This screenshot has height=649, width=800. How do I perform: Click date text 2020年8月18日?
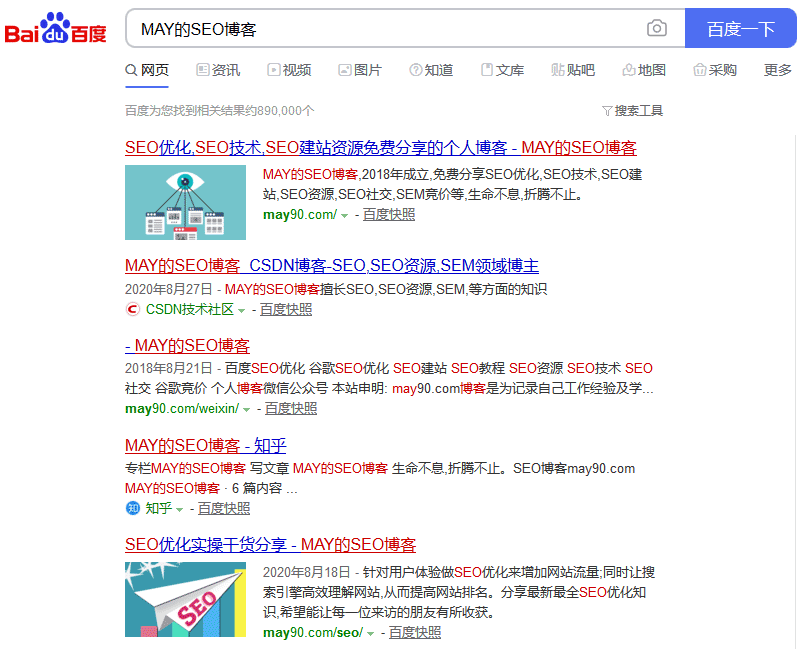(307, 572)
